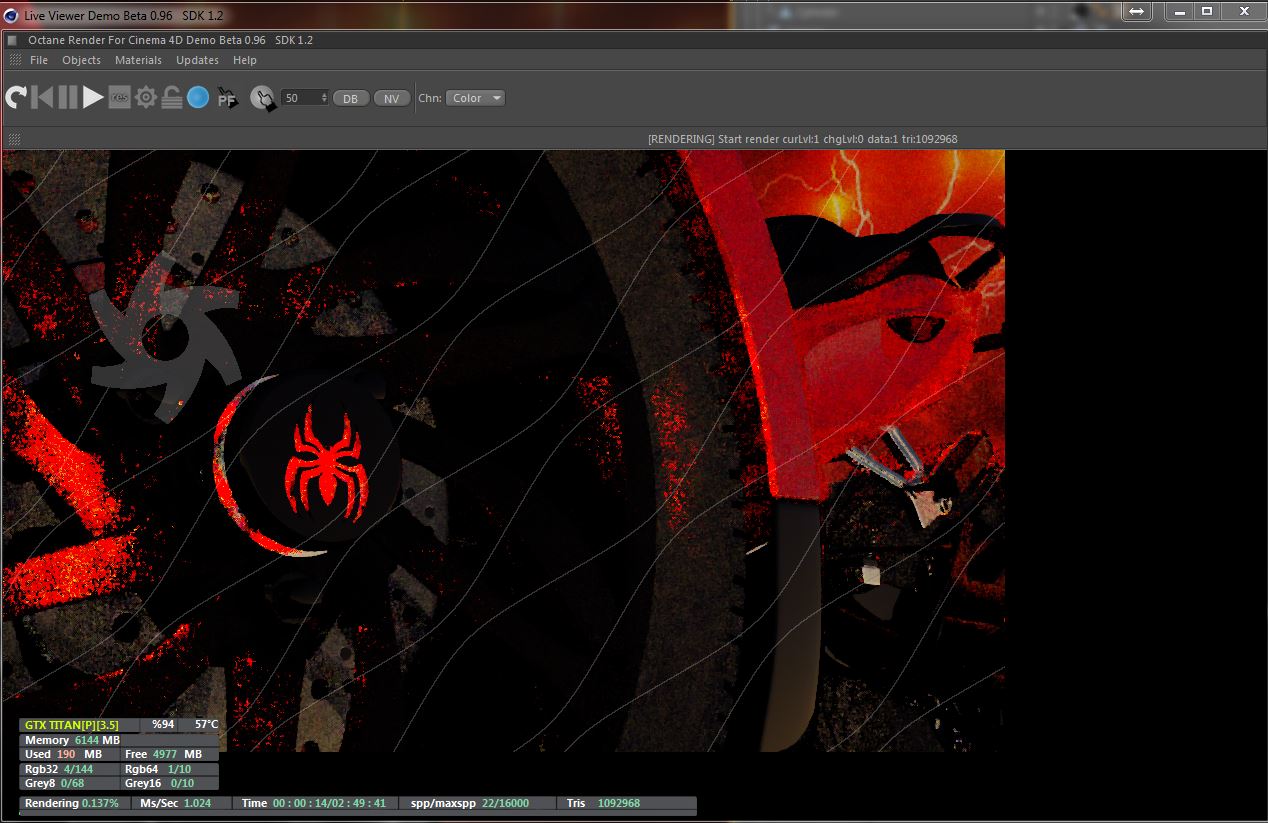Start rendering with the play icon
1268x823 pixels.
pos(93,97)
